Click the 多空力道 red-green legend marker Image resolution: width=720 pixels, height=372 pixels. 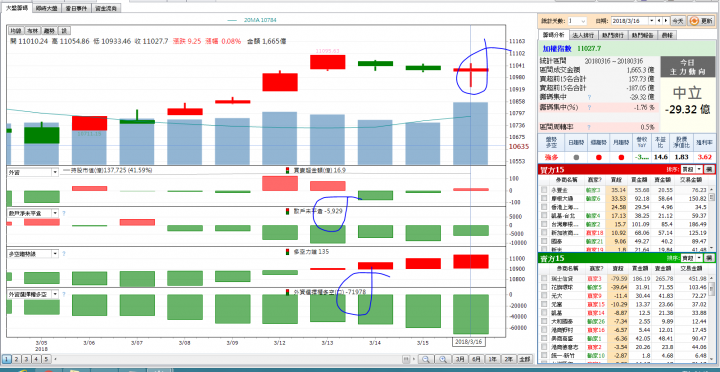click(288, 252)
